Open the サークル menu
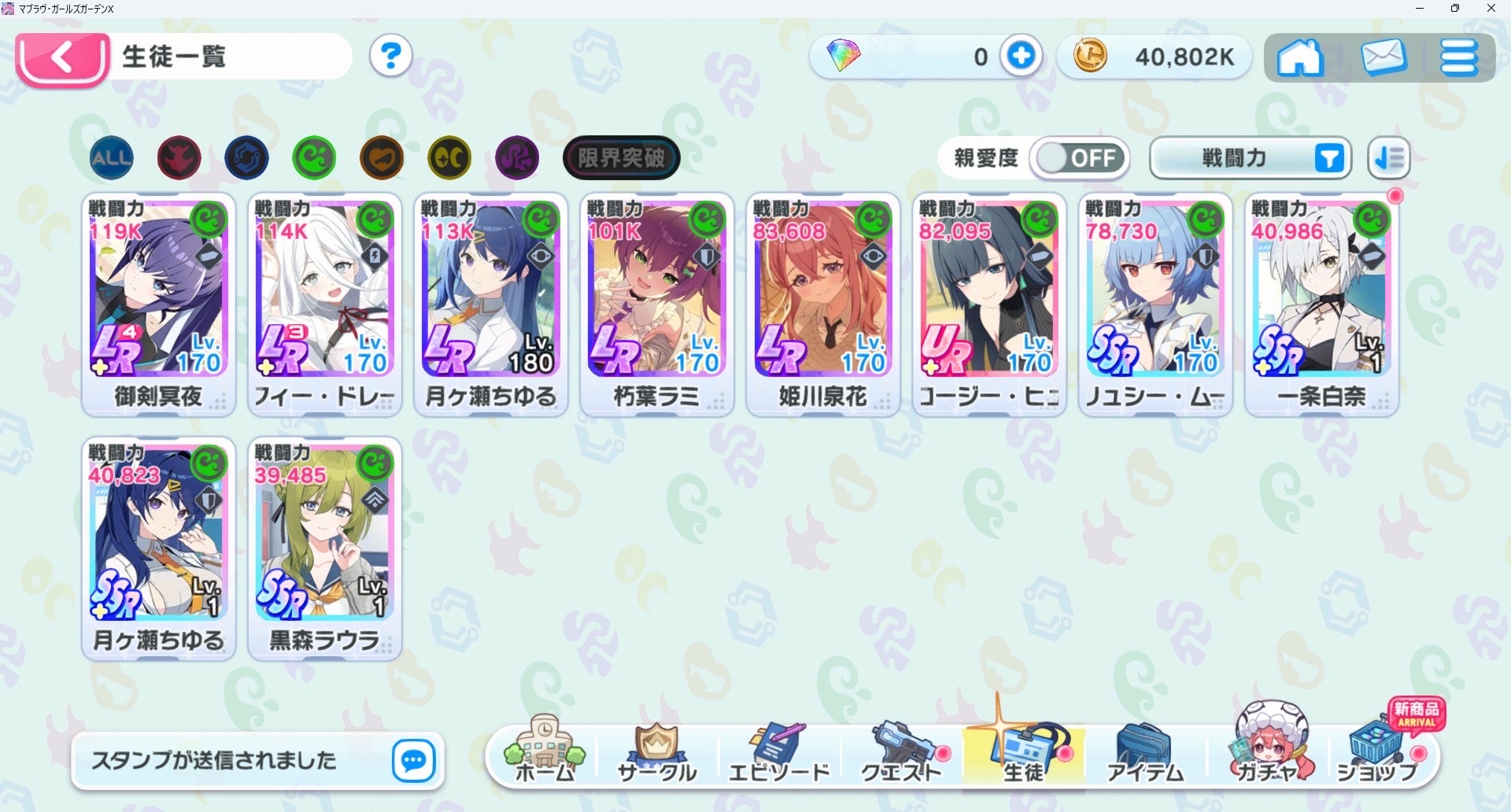 tap(656, 754)
